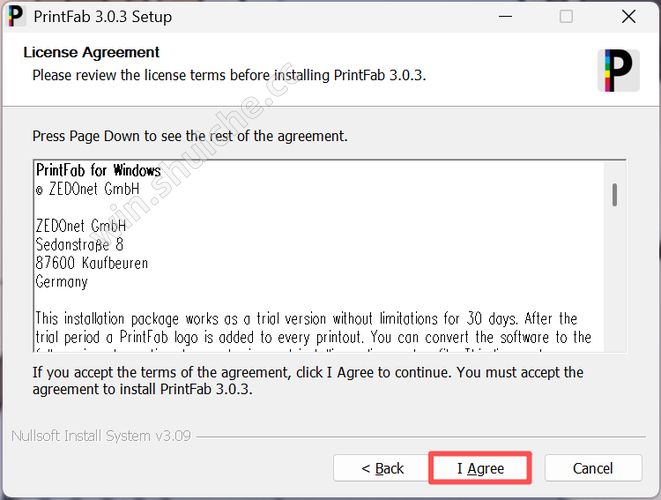The height and width of the screenshot is (500, 661).
Task: Click the "If you accept the terms" notice
Action: (308, 380)
